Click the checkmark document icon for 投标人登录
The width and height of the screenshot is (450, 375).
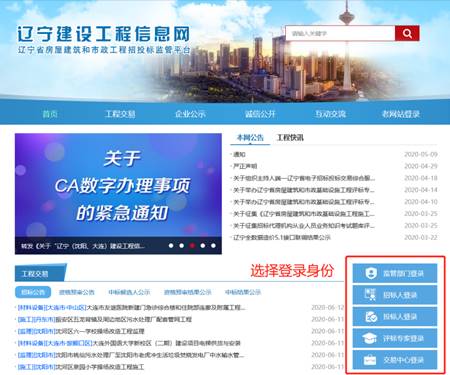tap(370, 317)
